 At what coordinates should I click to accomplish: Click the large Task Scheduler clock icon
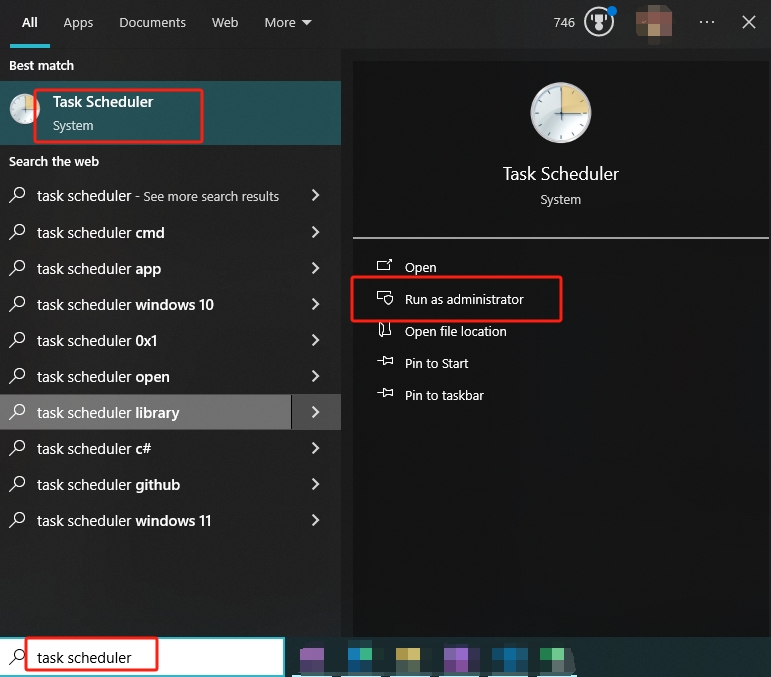point(561,113)
